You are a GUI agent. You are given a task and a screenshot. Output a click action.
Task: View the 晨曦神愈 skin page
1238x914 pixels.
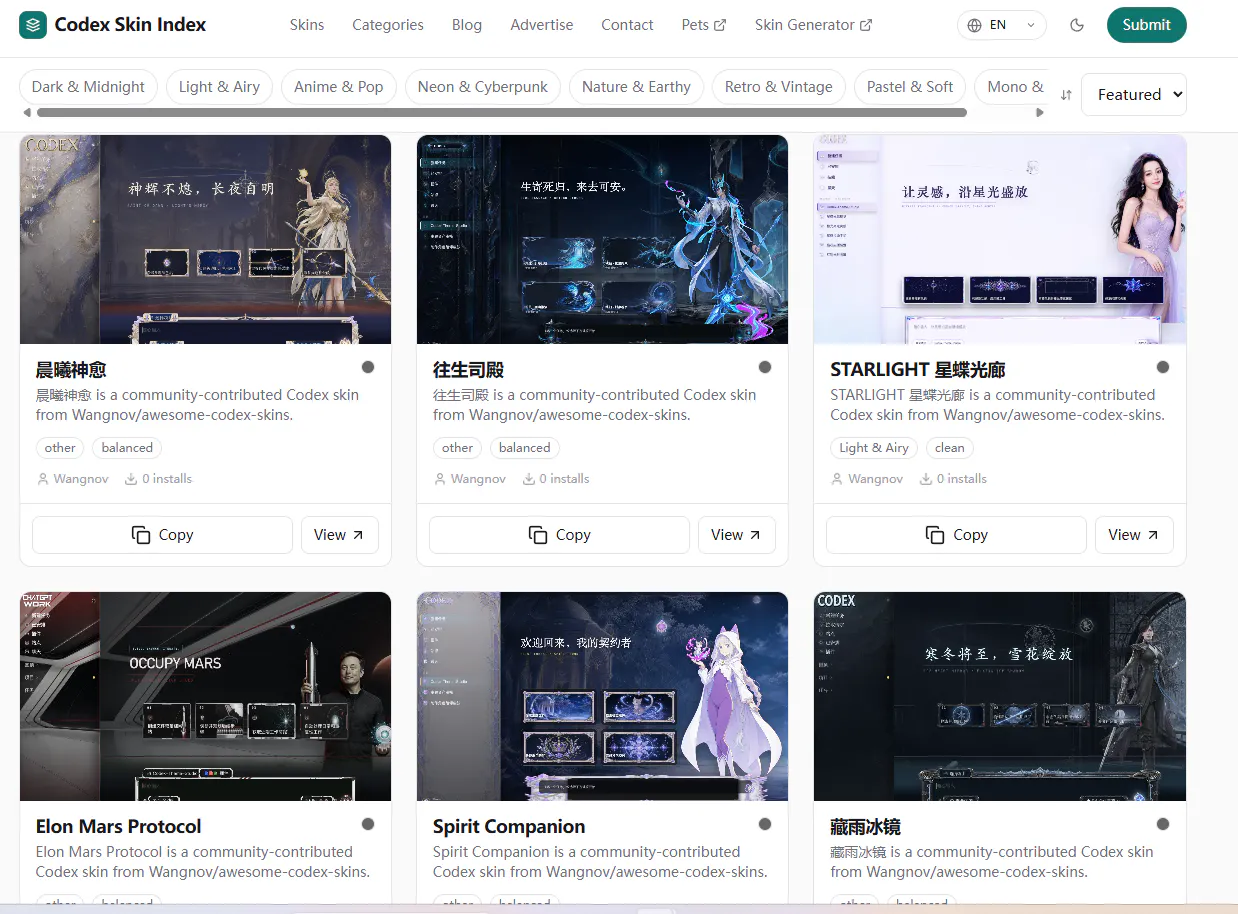pos(340,535)
